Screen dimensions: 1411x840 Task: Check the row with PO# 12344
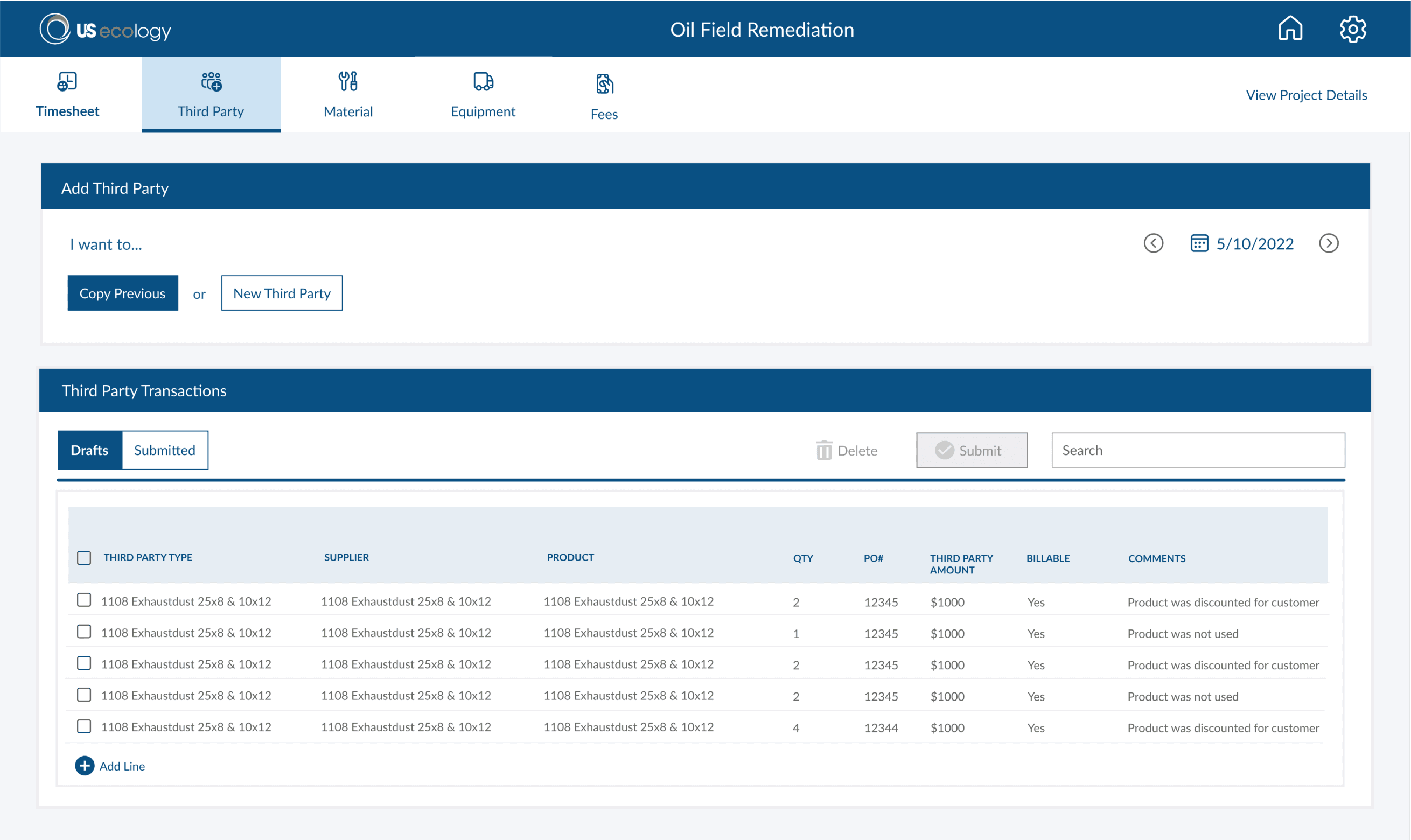coord(84,726)
